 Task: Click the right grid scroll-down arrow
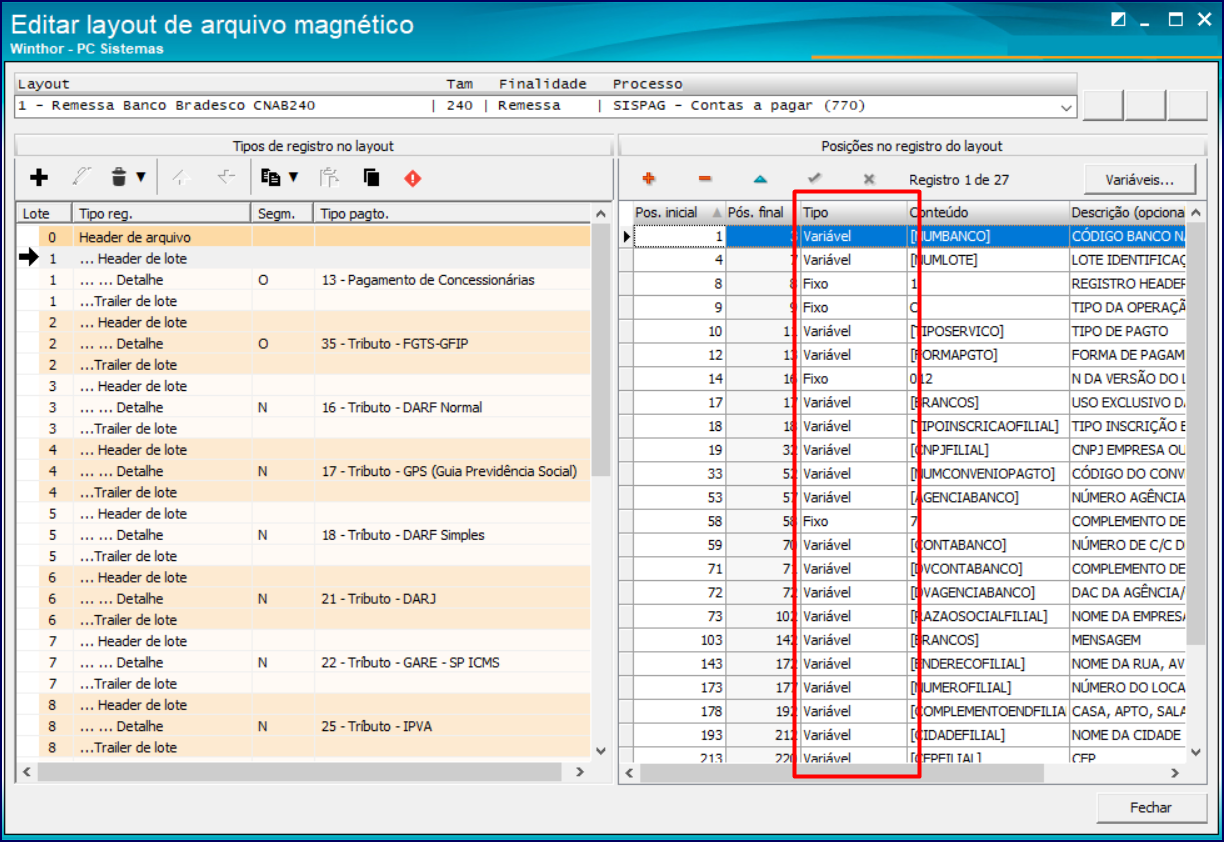pyautogui.click(x=1197, y=751)
